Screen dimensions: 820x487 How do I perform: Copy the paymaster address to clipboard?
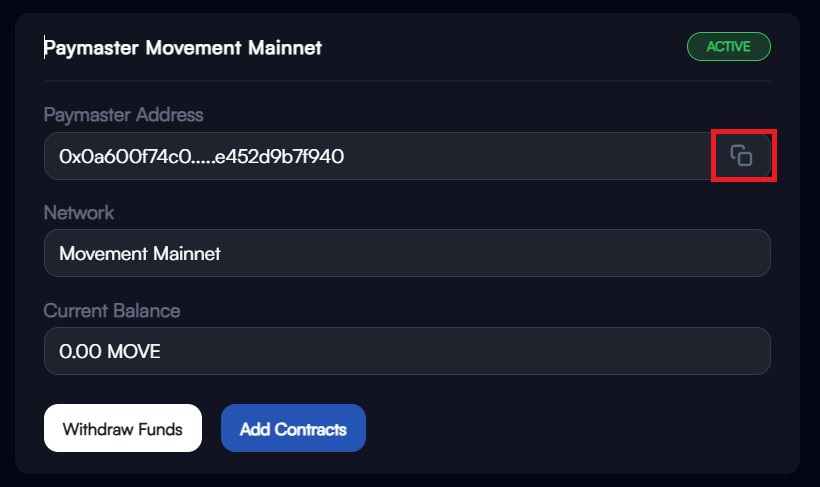(741, 156)
